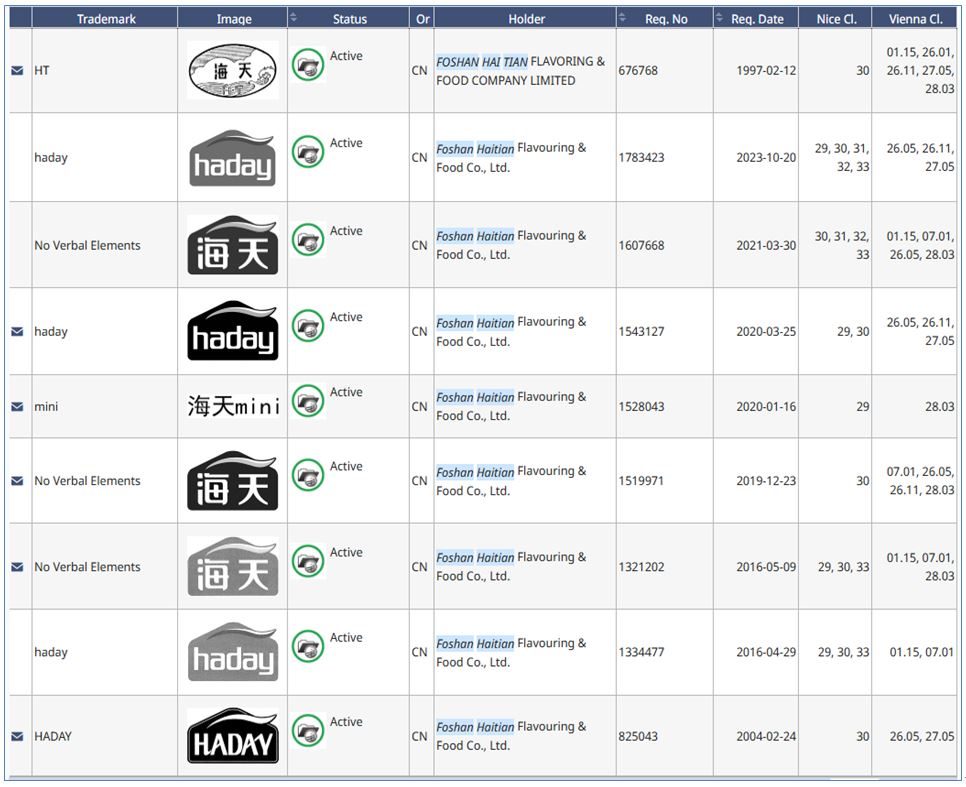Click the envelope icon beside the mini trademark
The width and height of the screenshot is (966, 787).
pos(17,407)
